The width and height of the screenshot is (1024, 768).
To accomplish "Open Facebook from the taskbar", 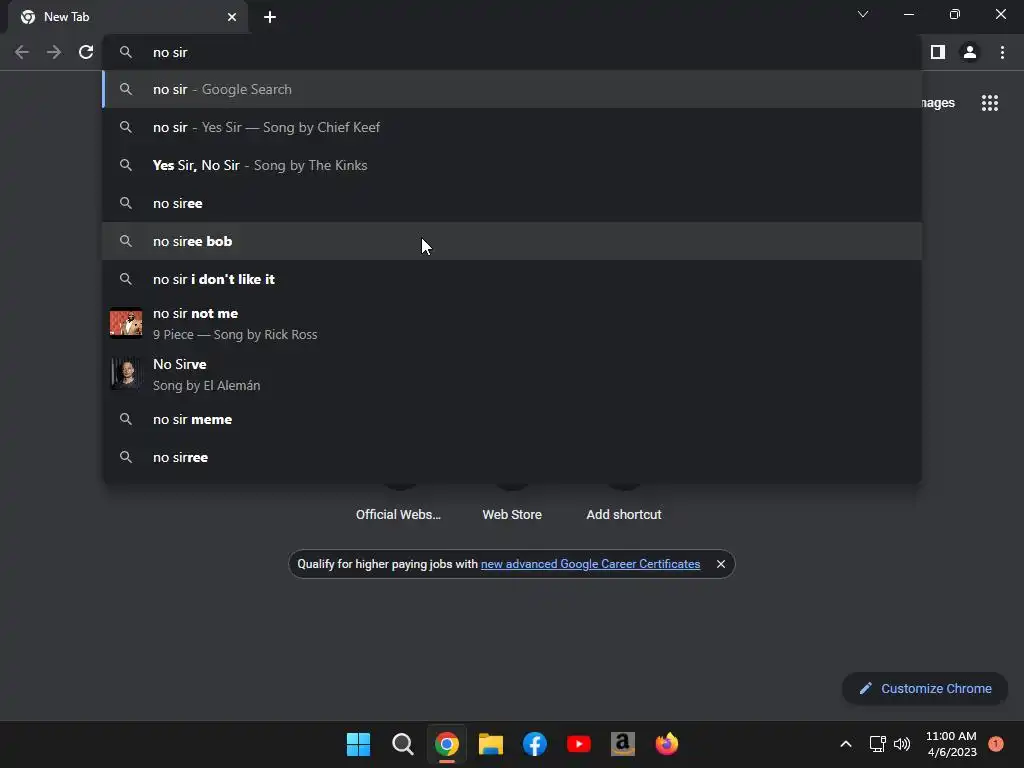I will (535, 744).
